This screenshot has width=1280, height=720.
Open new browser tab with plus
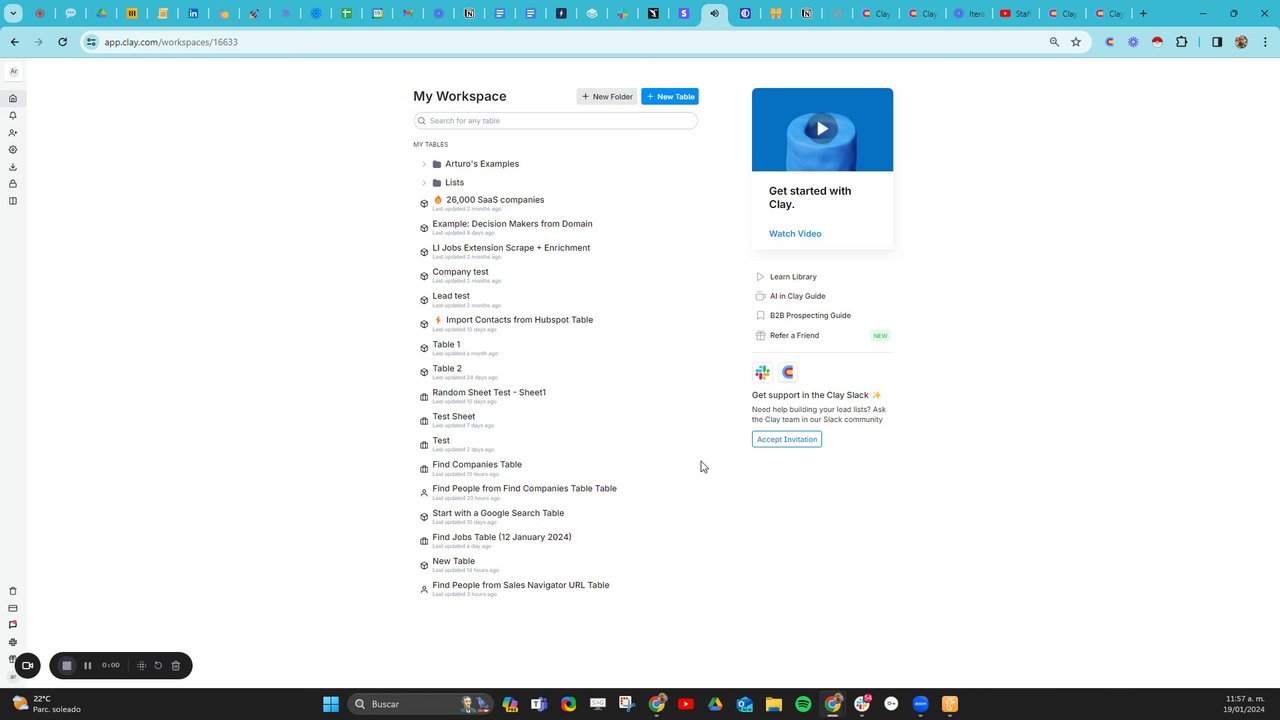pos(1143,14)
